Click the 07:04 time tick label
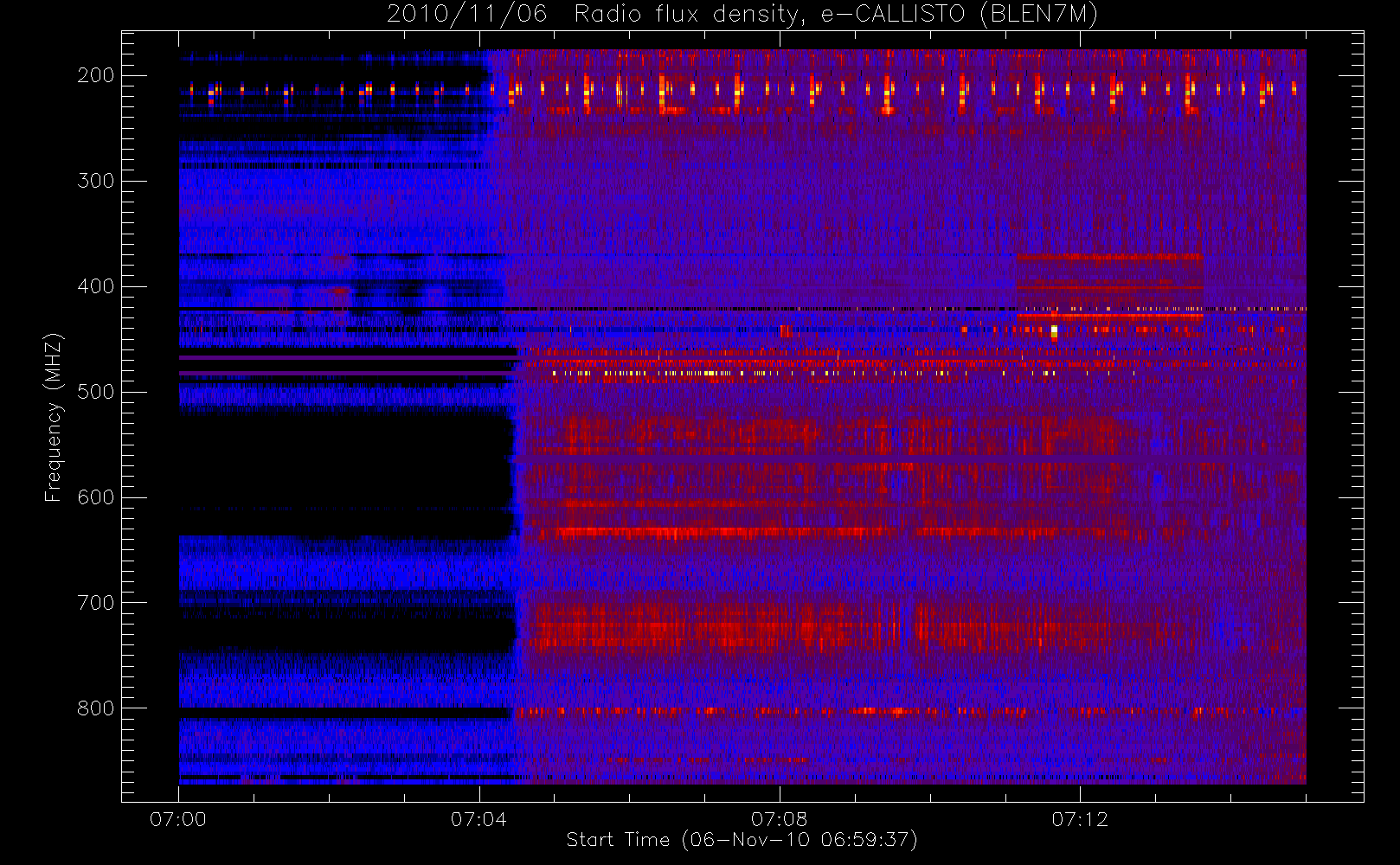This screenshot has width=1400, height=865. tap(478, 819)
